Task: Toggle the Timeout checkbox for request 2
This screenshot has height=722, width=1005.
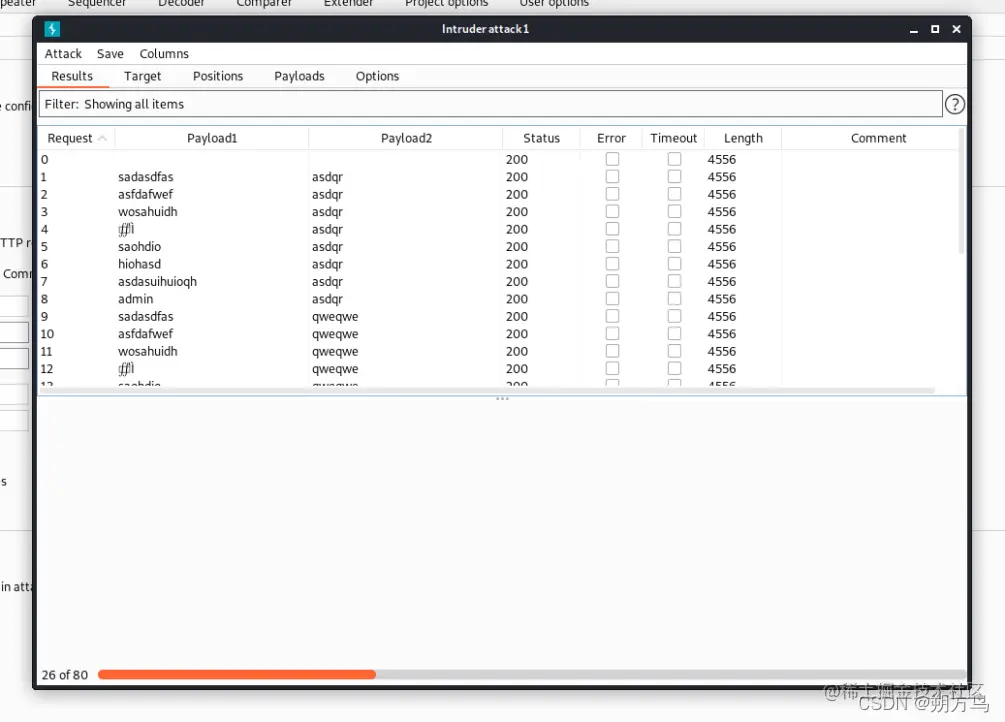Action: 674,194
